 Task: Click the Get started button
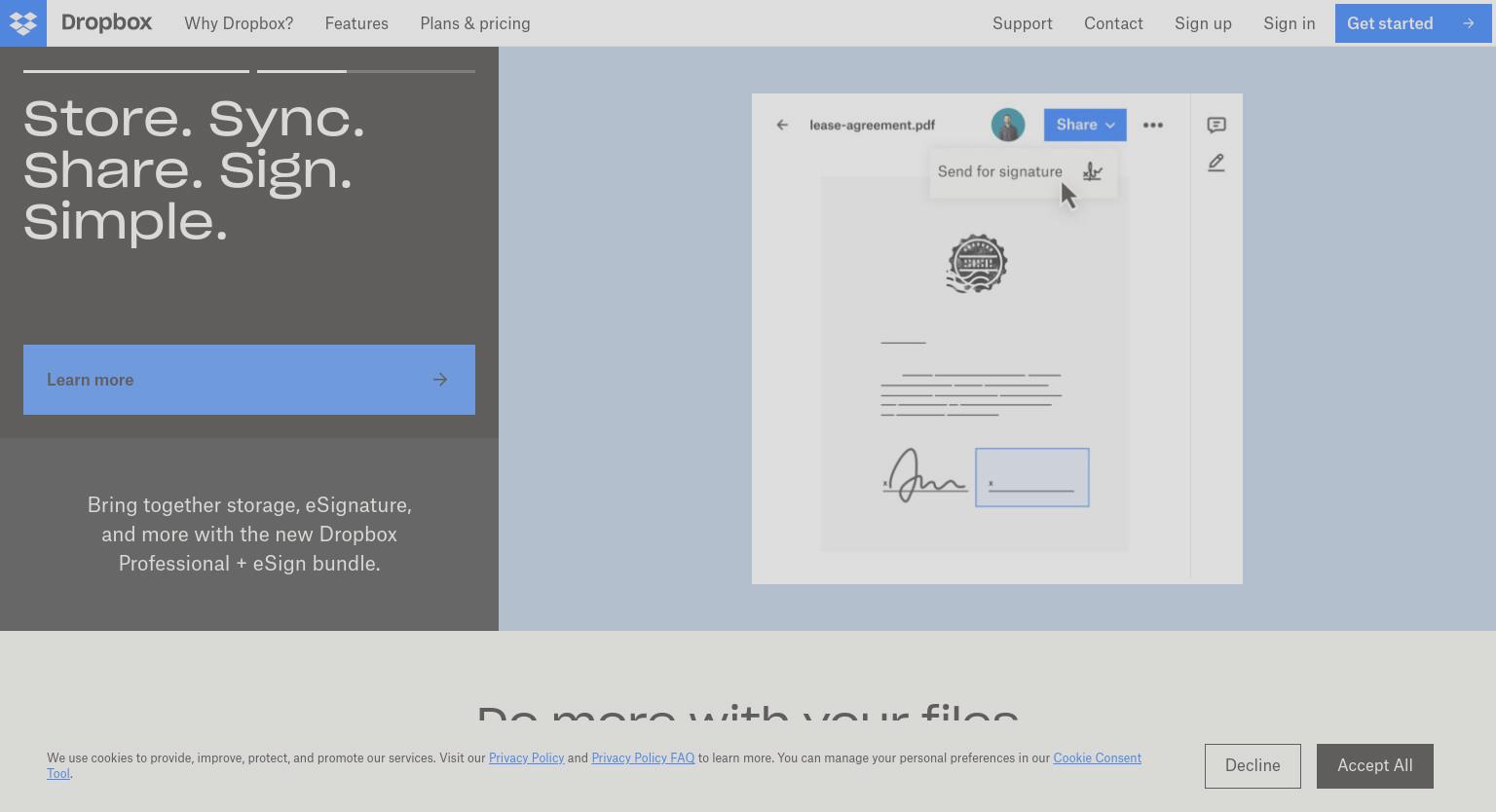(1413, 23)
